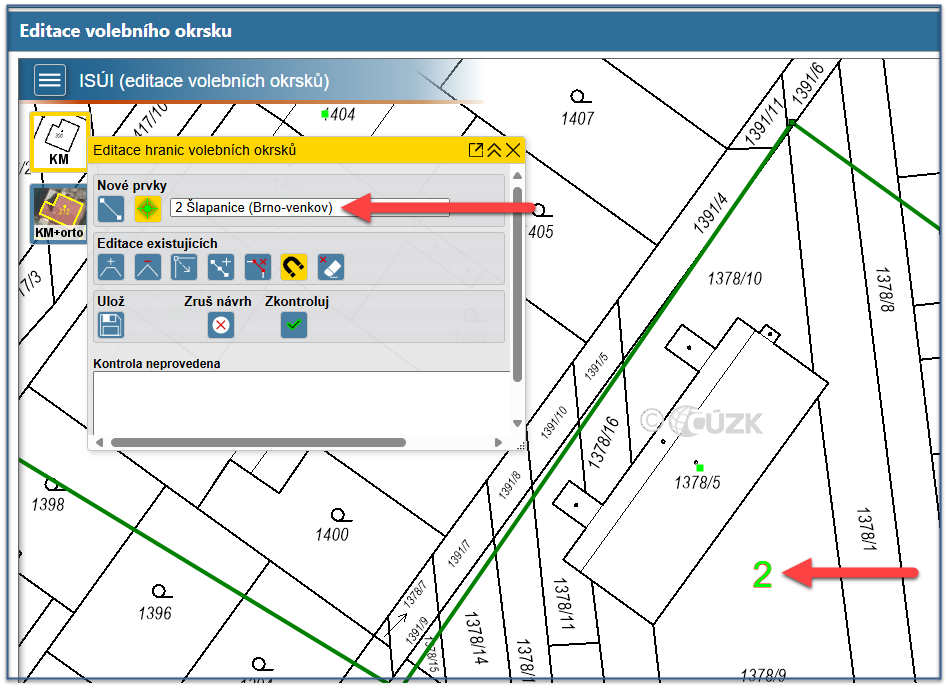
Task: Select the delete line segment tool
Action: click(258, 267)
